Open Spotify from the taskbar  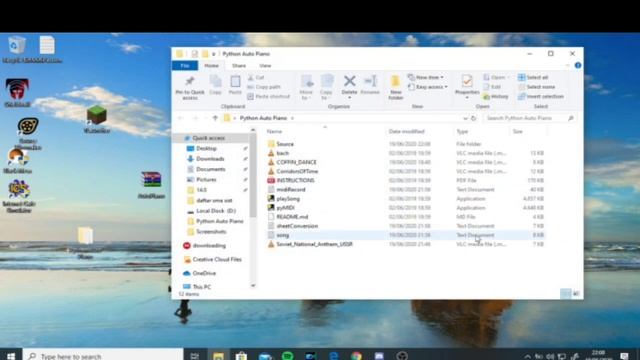coord(288,356)
